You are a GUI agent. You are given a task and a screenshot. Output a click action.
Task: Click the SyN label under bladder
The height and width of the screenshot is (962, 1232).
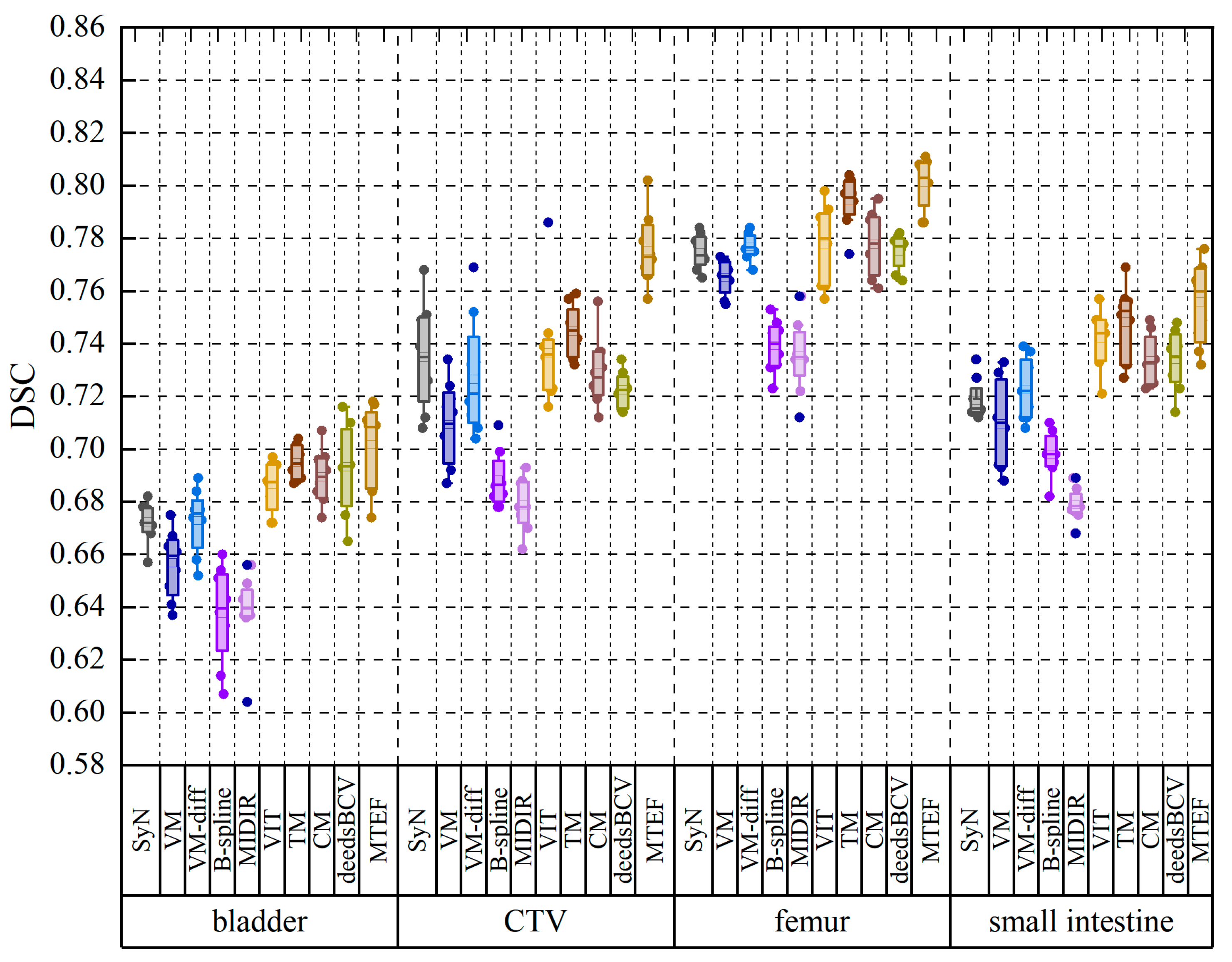[141, 829]
